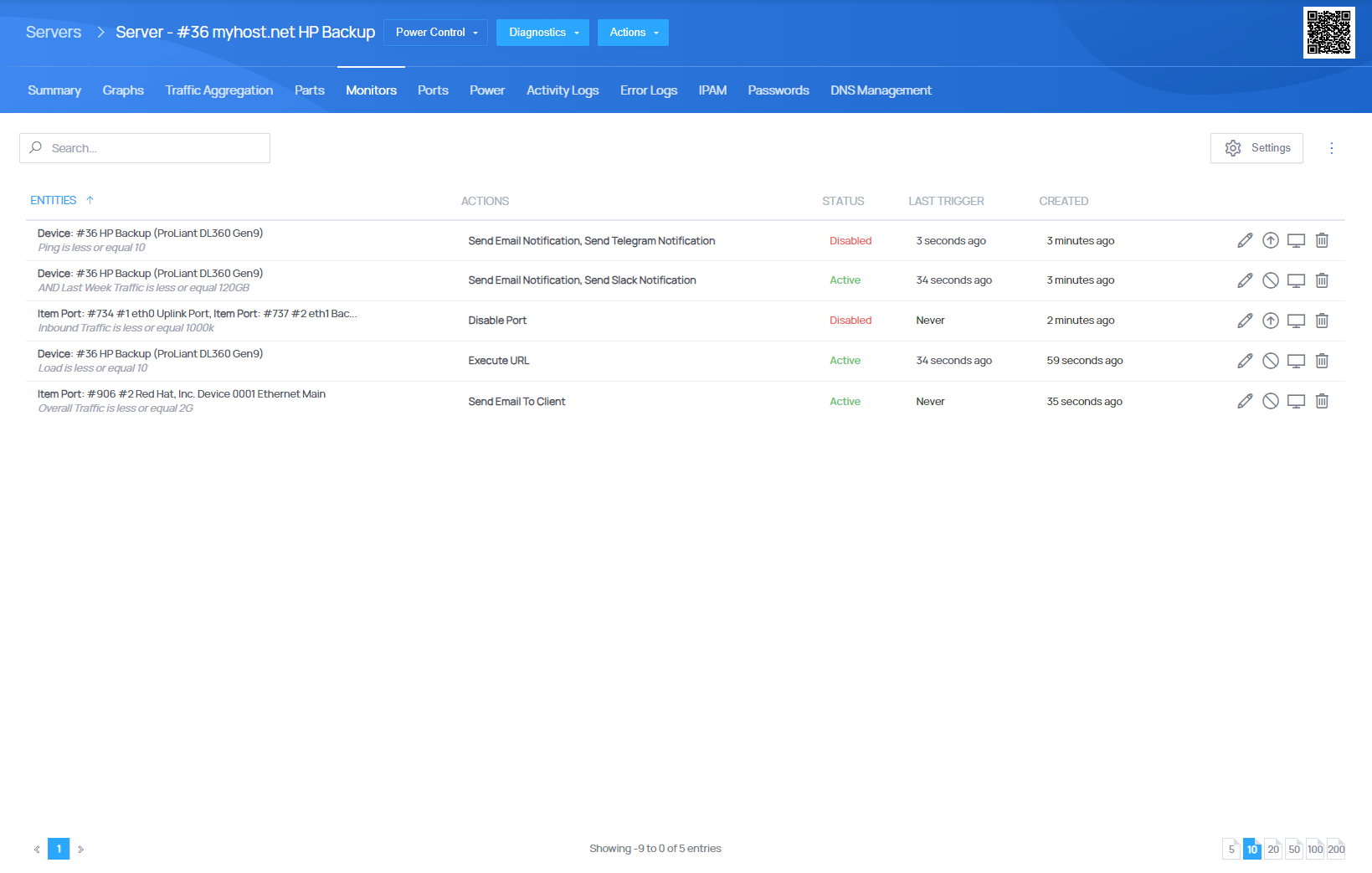Delete the Inbound Traffic 1000k monitor

click(x=1322, y=321)
